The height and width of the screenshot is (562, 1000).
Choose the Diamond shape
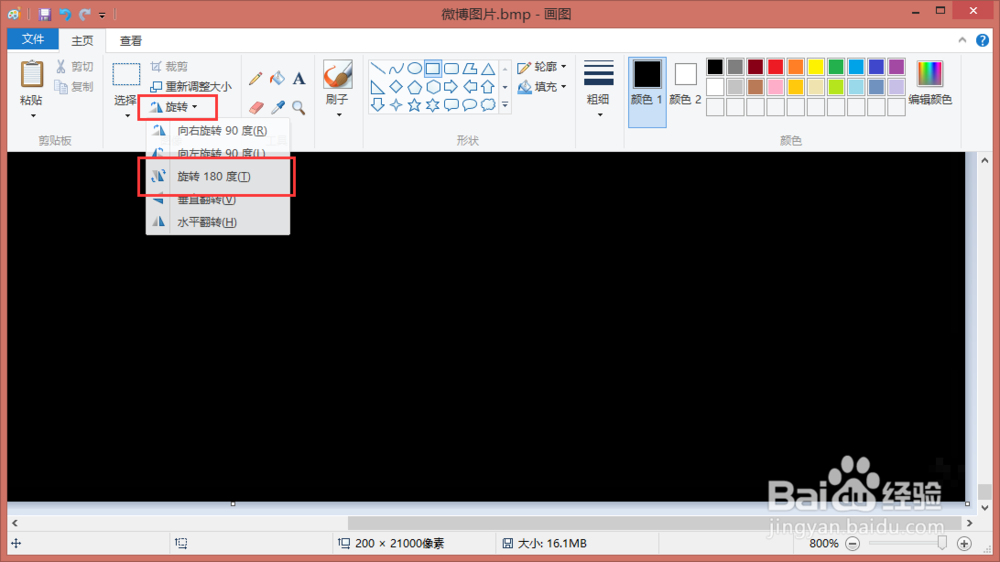[396, 87]
